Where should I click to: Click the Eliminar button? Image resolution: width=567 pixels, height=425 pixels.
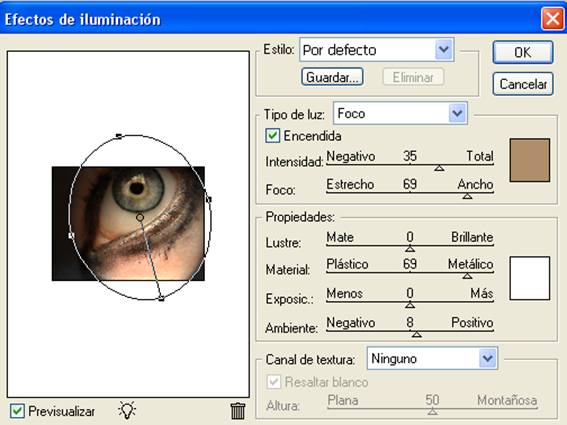(413, 77)
